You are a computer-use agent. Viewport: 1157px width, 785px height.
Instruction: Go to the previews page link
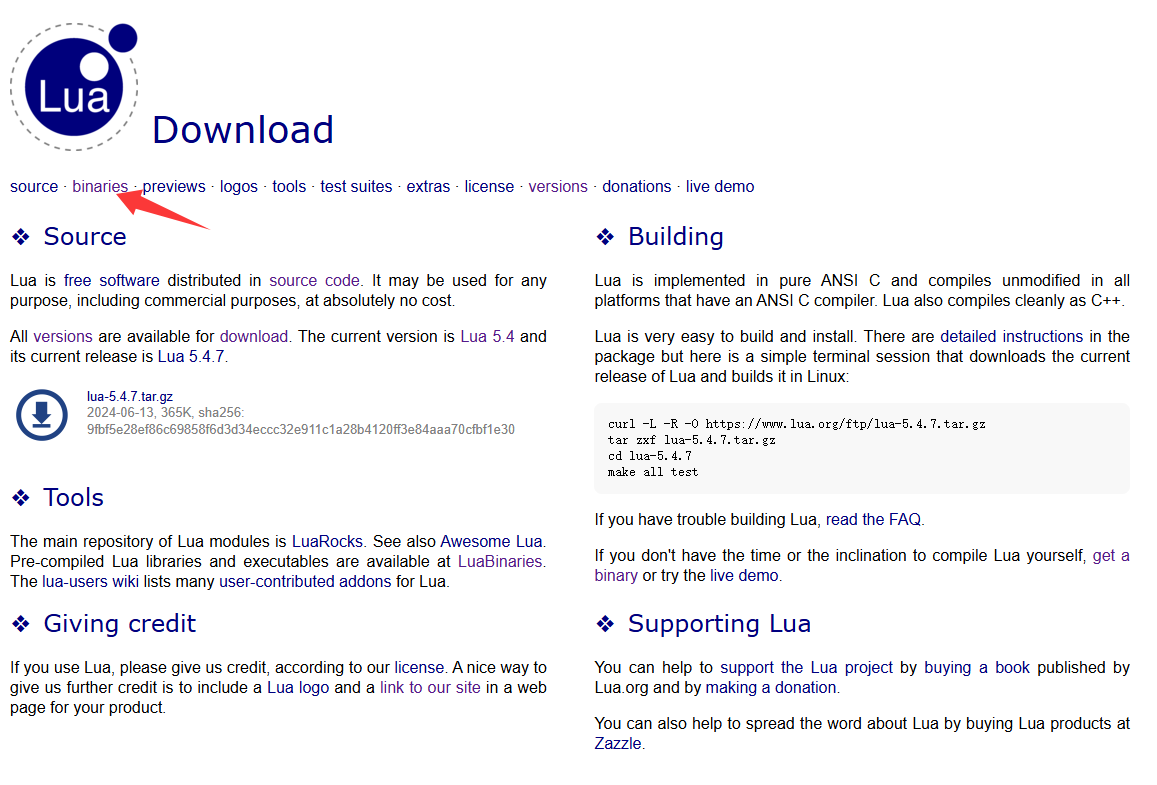pyautogui.click(x=174, y=187)
